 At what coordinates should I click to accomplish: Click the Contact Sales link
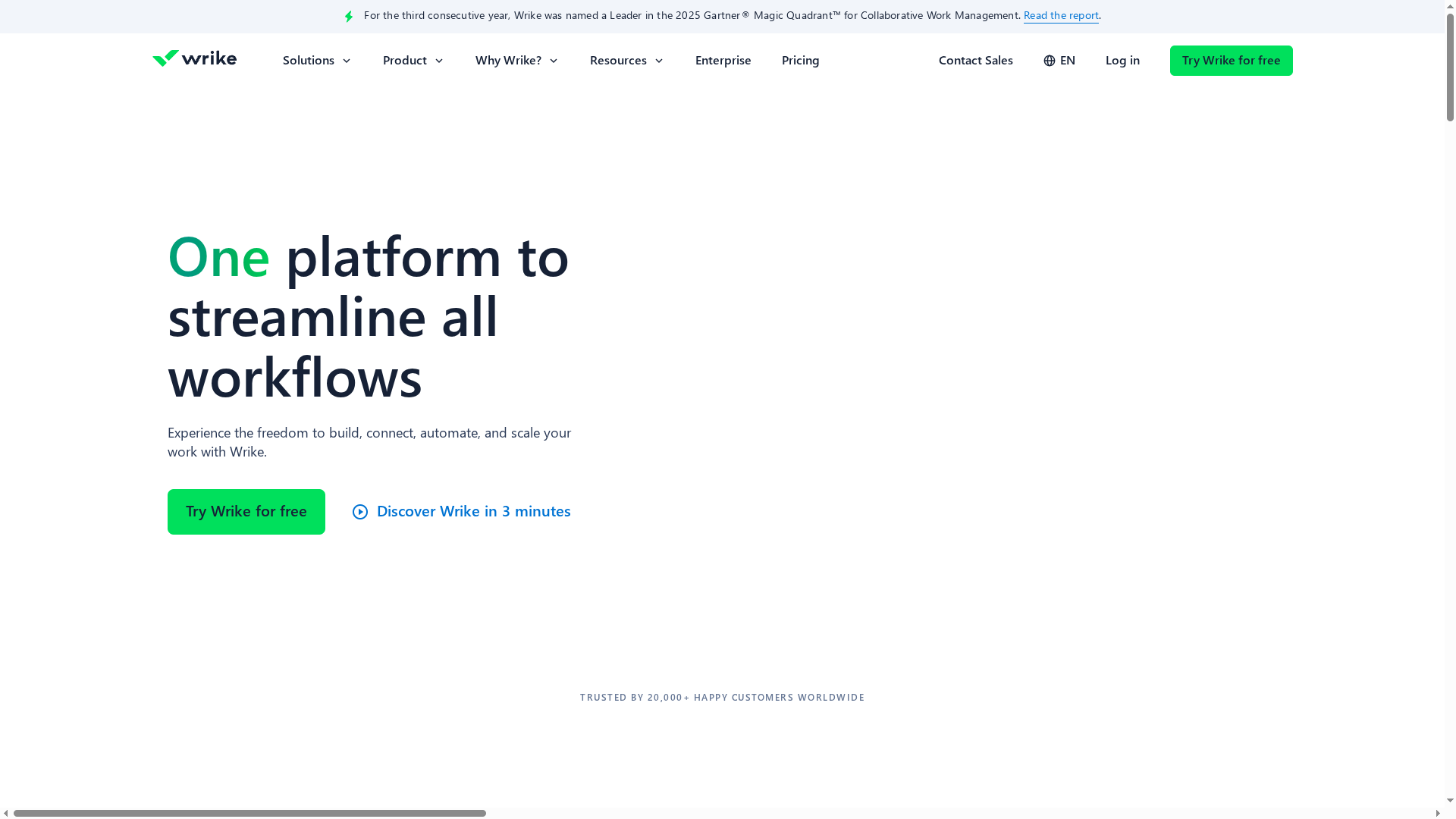point(975,60)
